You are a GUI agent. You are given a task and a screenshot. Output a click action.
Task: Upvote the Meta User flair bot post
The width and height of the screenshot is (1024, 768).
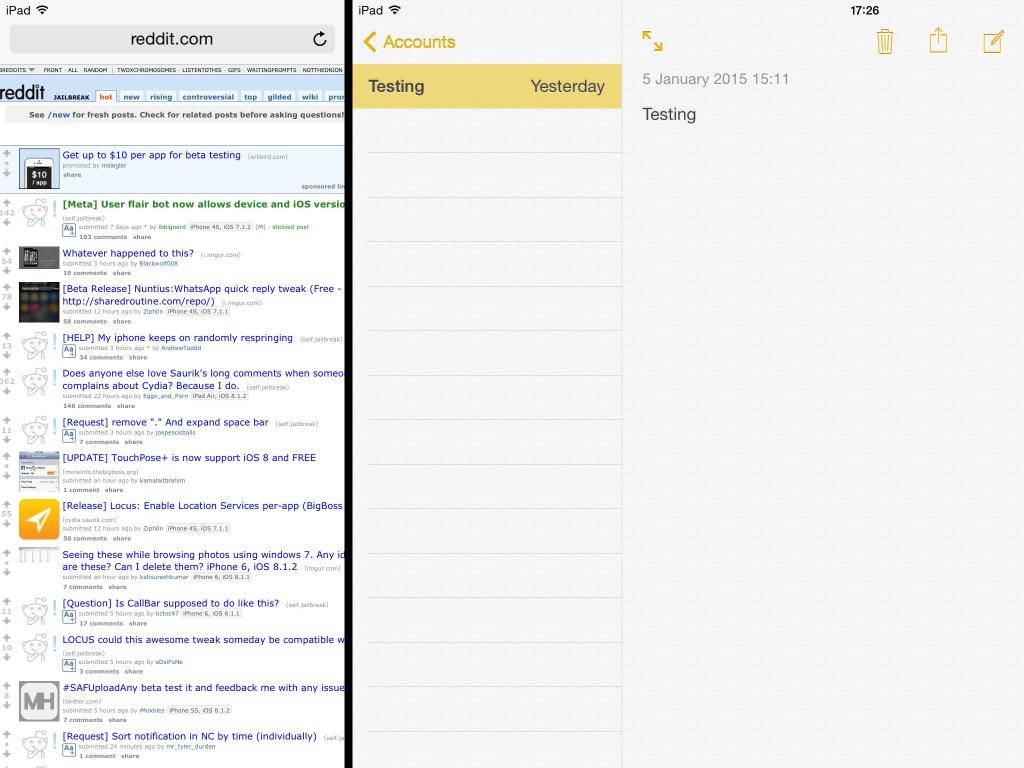7,203
